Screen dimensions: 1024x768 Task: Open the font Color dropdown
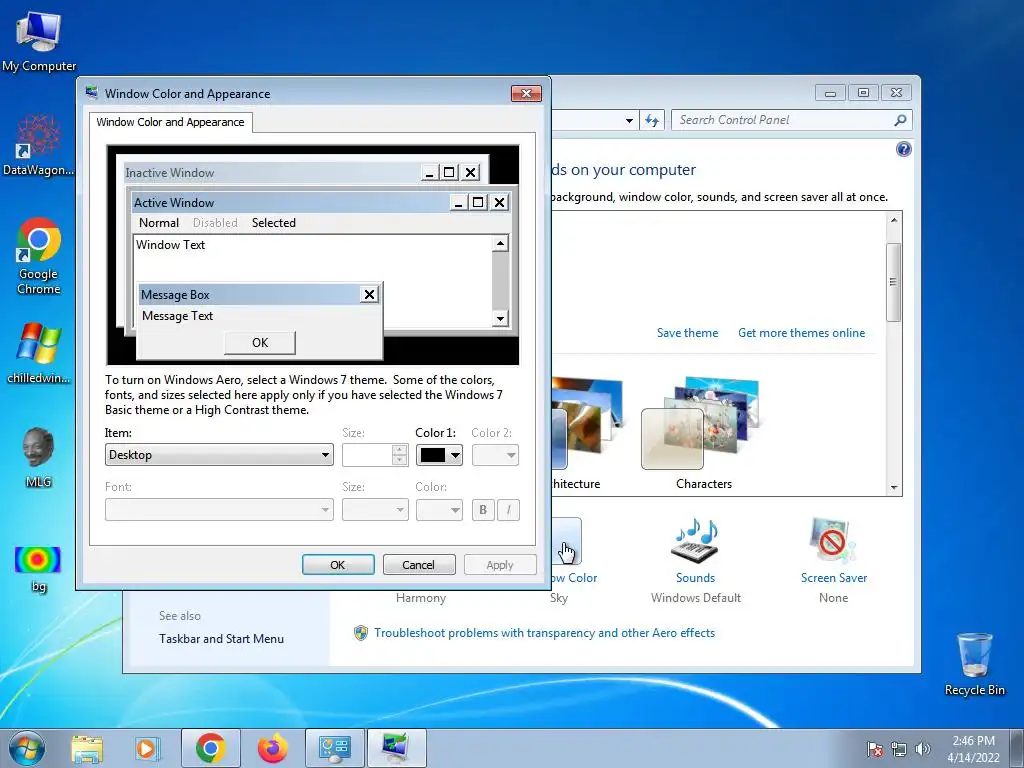(x=440, y=509)
